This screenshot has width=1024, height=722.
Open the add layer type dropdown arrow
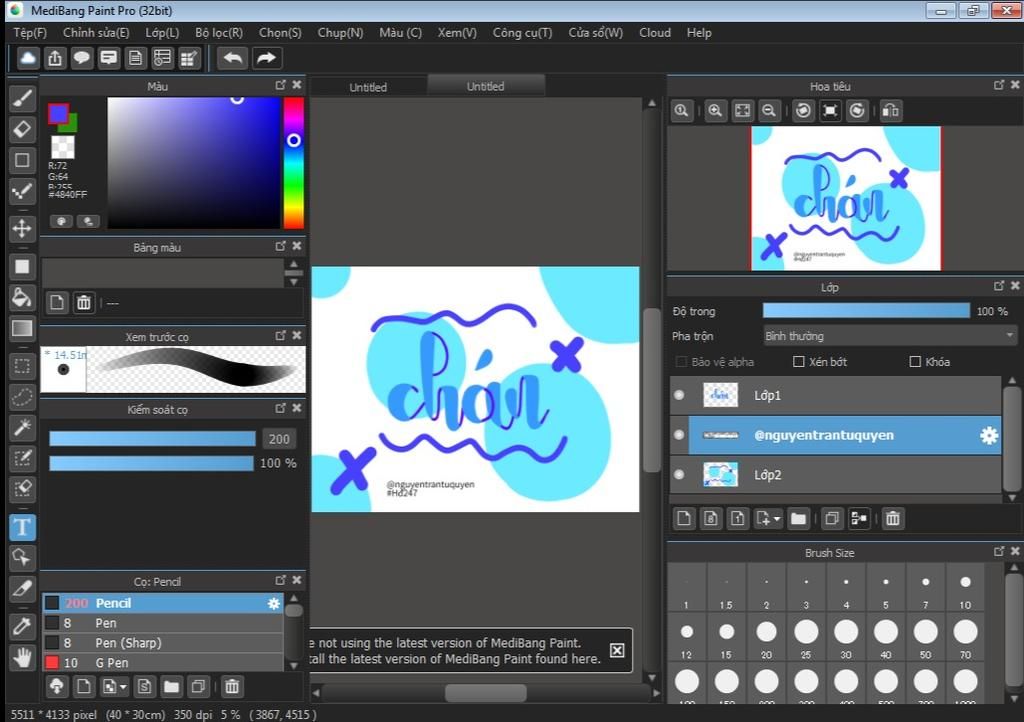coord(776,519)
